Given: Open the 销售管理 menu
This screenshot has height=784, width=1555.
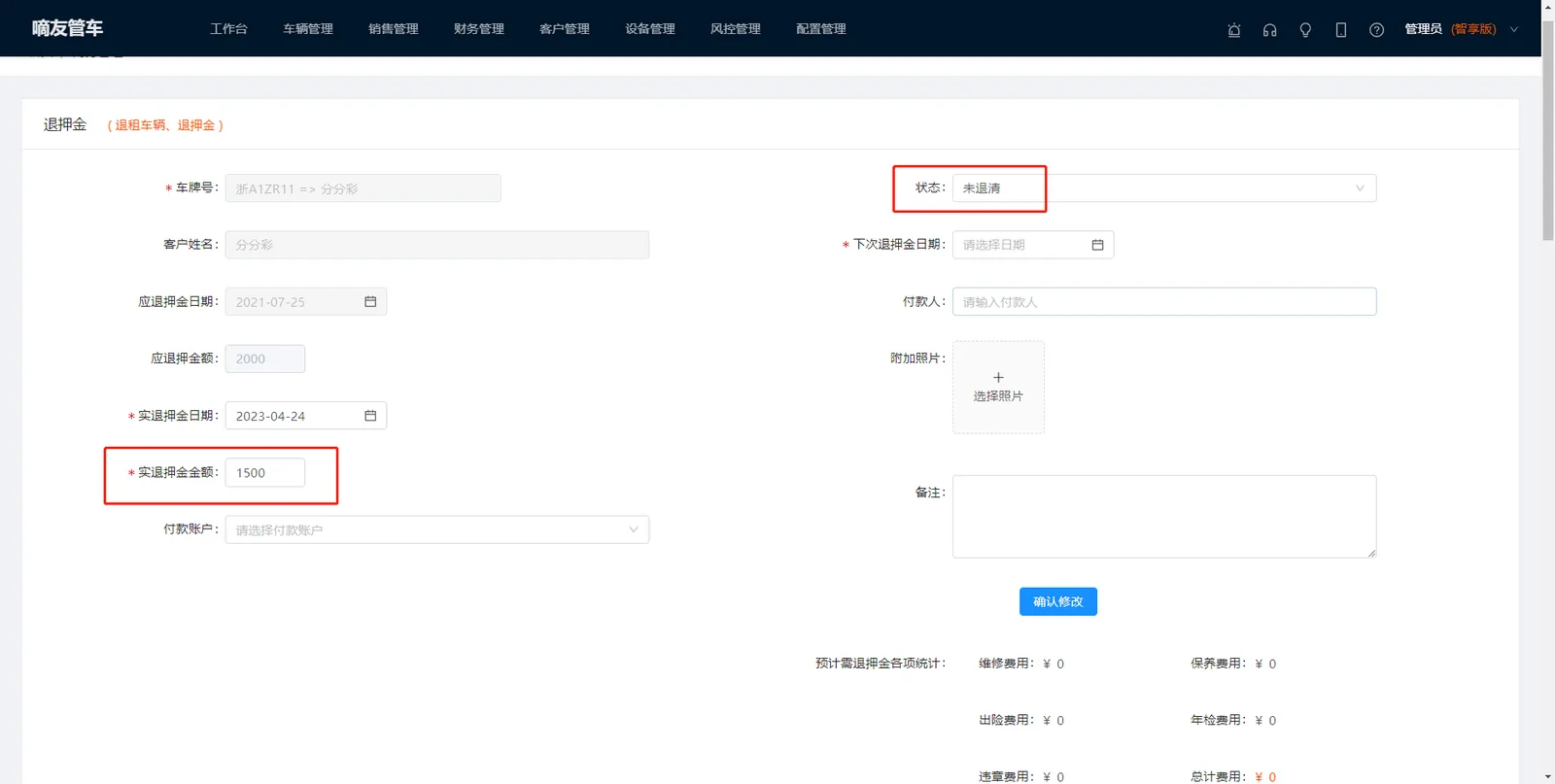Looking at the screenshot, I should (394, 29).
